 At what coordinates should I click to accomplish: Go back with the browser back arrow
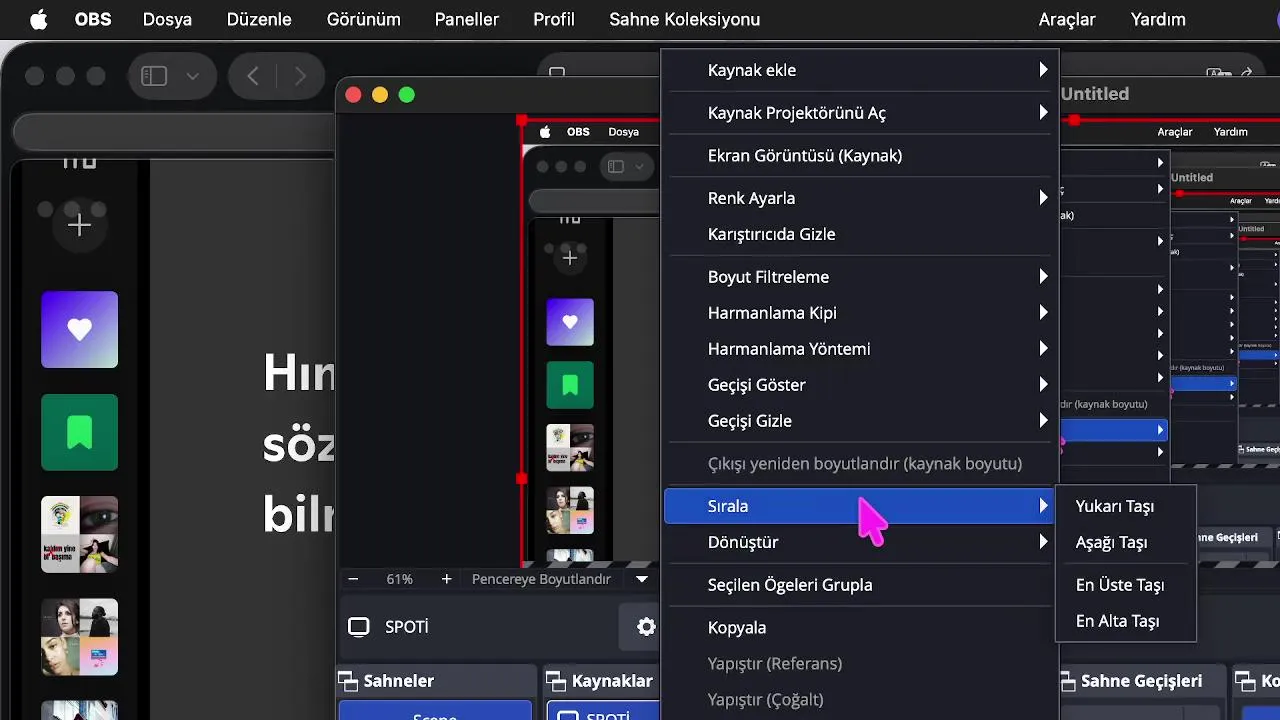[x=253, y=76]
